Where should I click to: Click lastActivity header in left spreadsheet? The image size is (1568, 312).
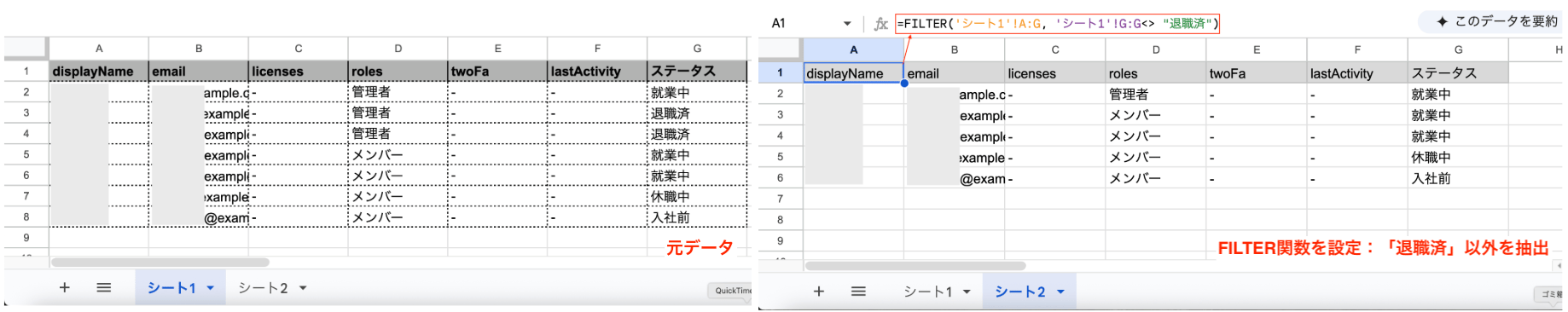click(x=597, y=72)
